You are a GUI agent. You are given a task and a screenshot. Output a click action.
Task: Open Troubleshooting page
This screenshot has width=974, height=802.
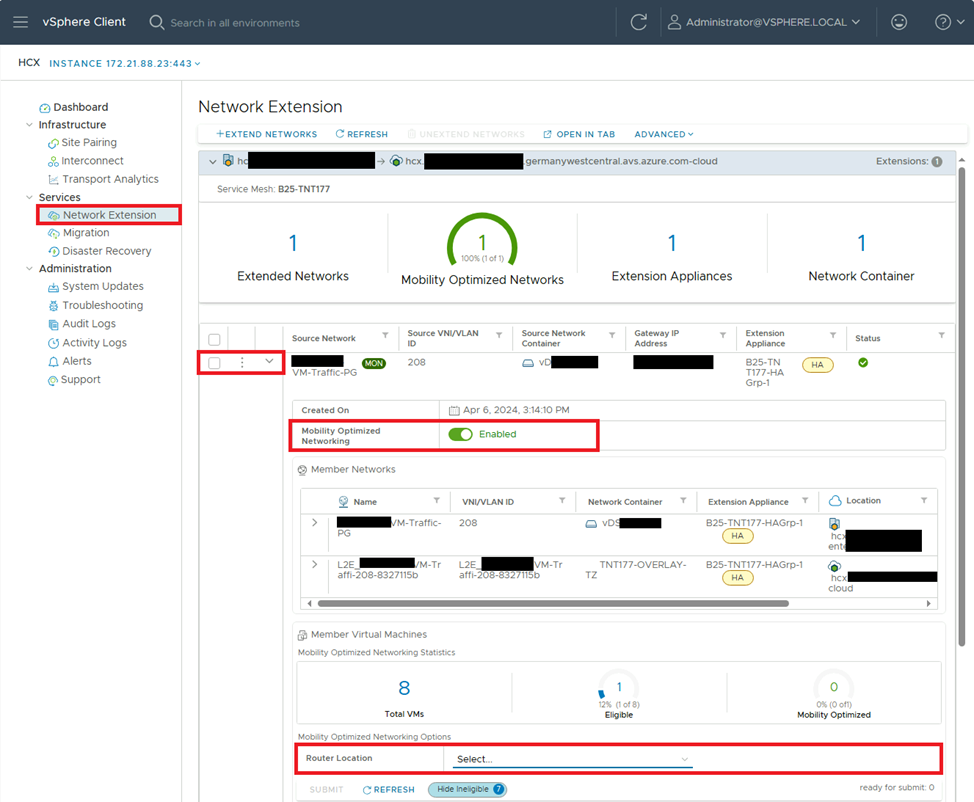102,306
